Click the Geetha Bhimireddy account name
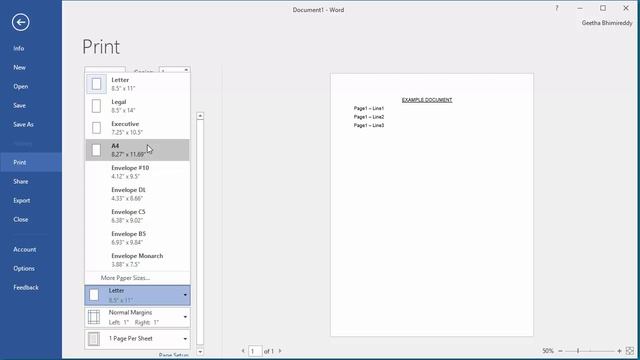Image resolution: width=640 pixels, height=360 pixels. (x=607, y=23)
